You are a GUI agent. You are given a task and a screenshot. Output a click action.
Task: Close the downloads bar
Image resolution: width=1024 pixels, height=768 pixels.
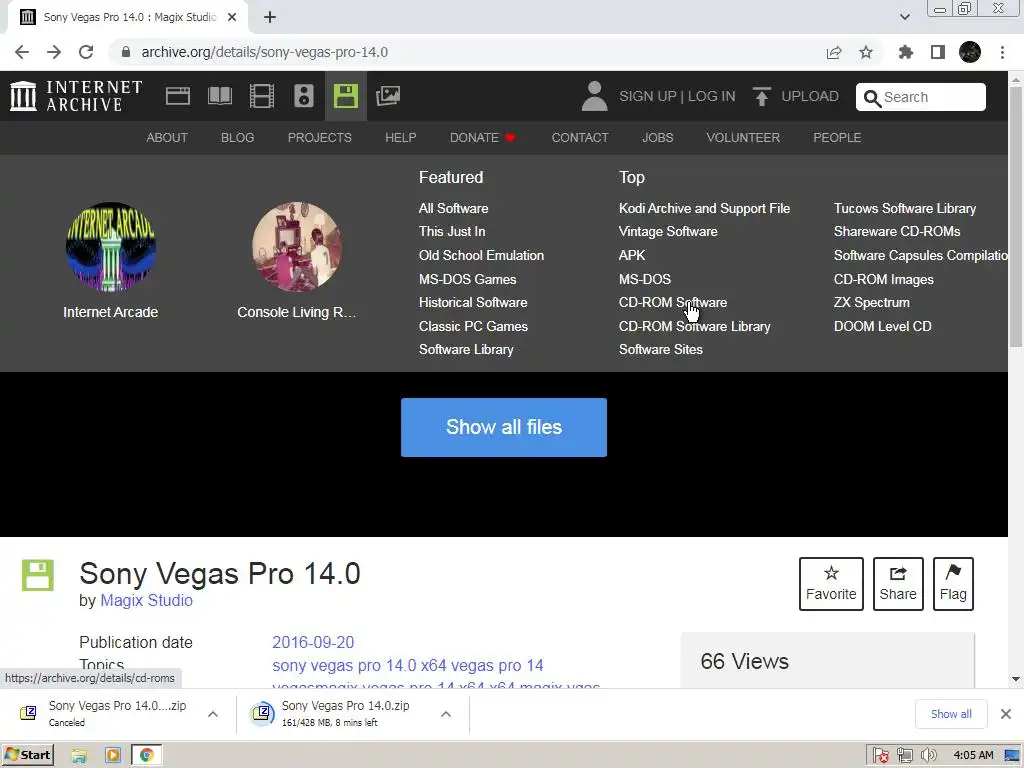point(1006,714)
